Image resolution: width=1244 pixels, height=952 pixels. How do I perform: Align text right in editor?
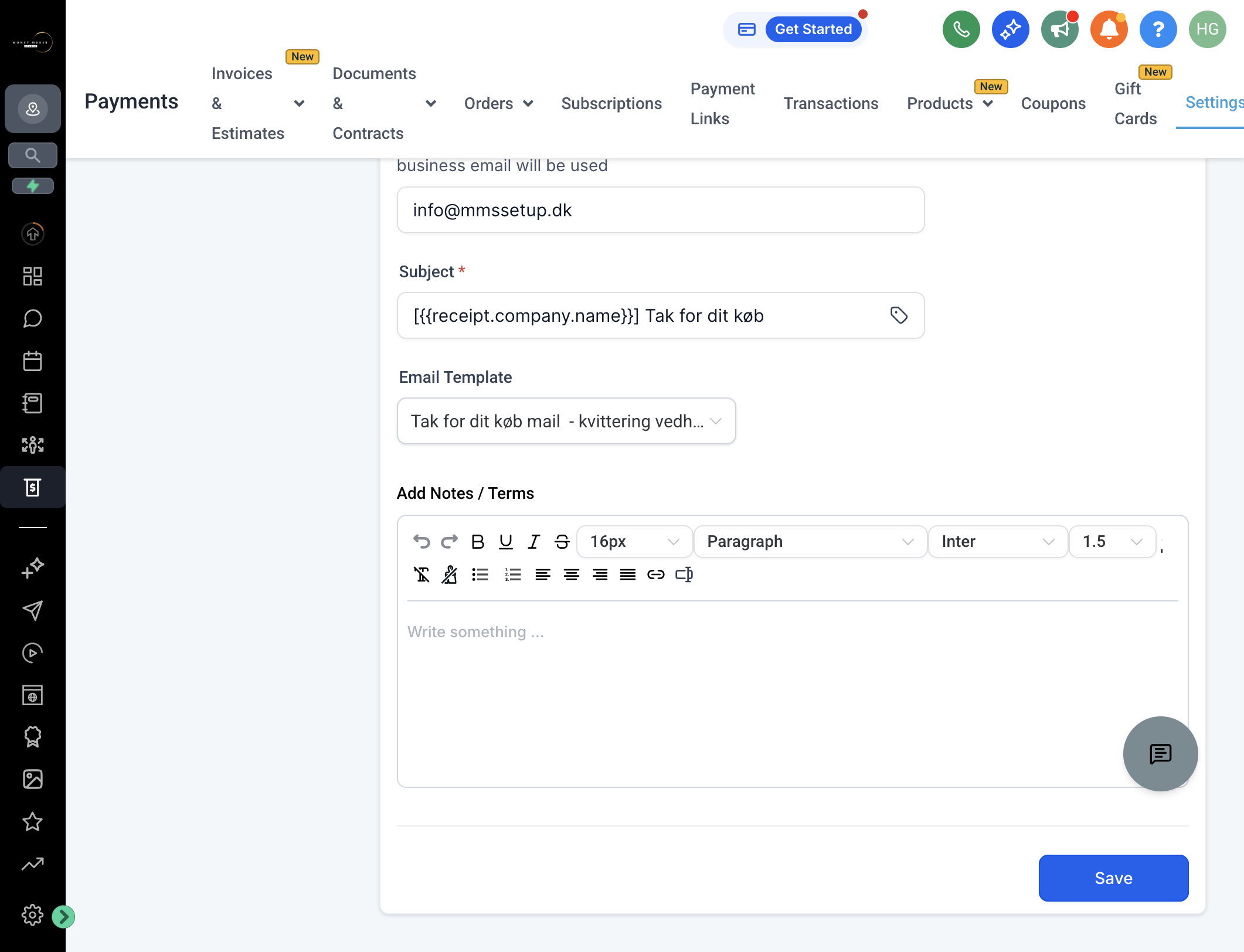(x=600, y=574)
